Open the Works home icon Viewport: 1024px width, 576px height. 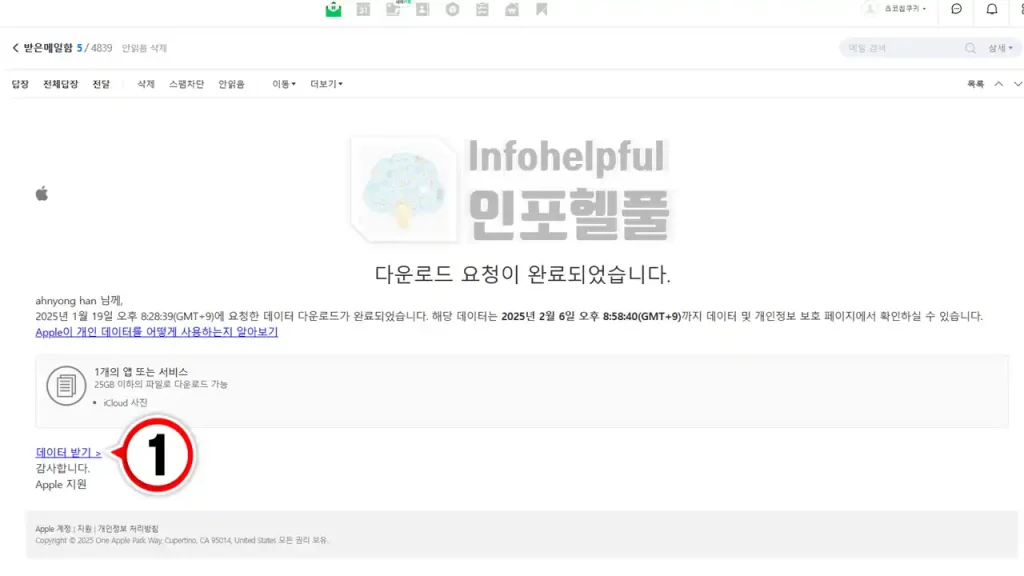[512, 9]
